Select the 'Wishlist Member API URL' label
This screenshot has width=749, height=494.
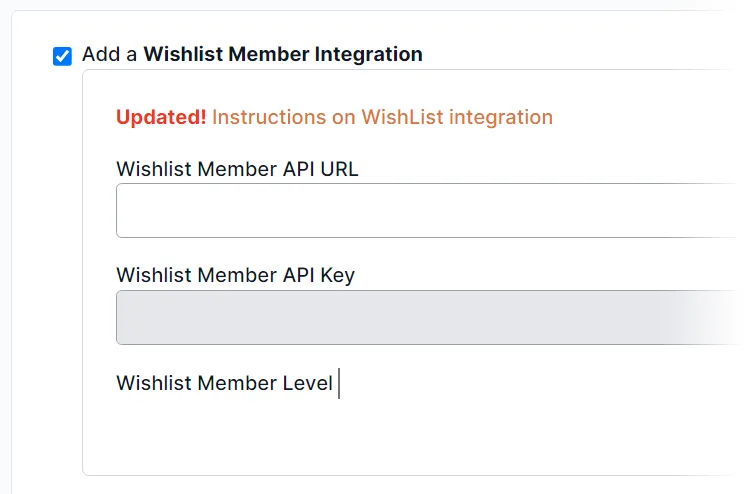point(237,168)
